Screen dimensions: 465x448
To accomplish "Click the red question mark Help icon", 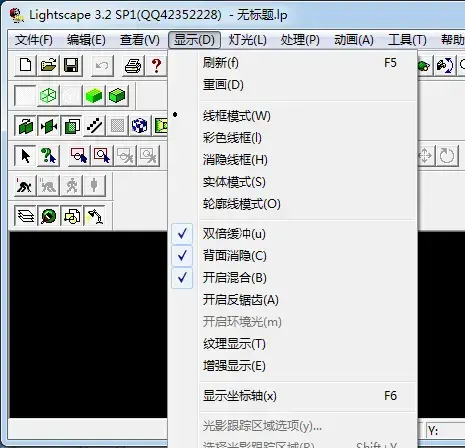I will 156,65.
